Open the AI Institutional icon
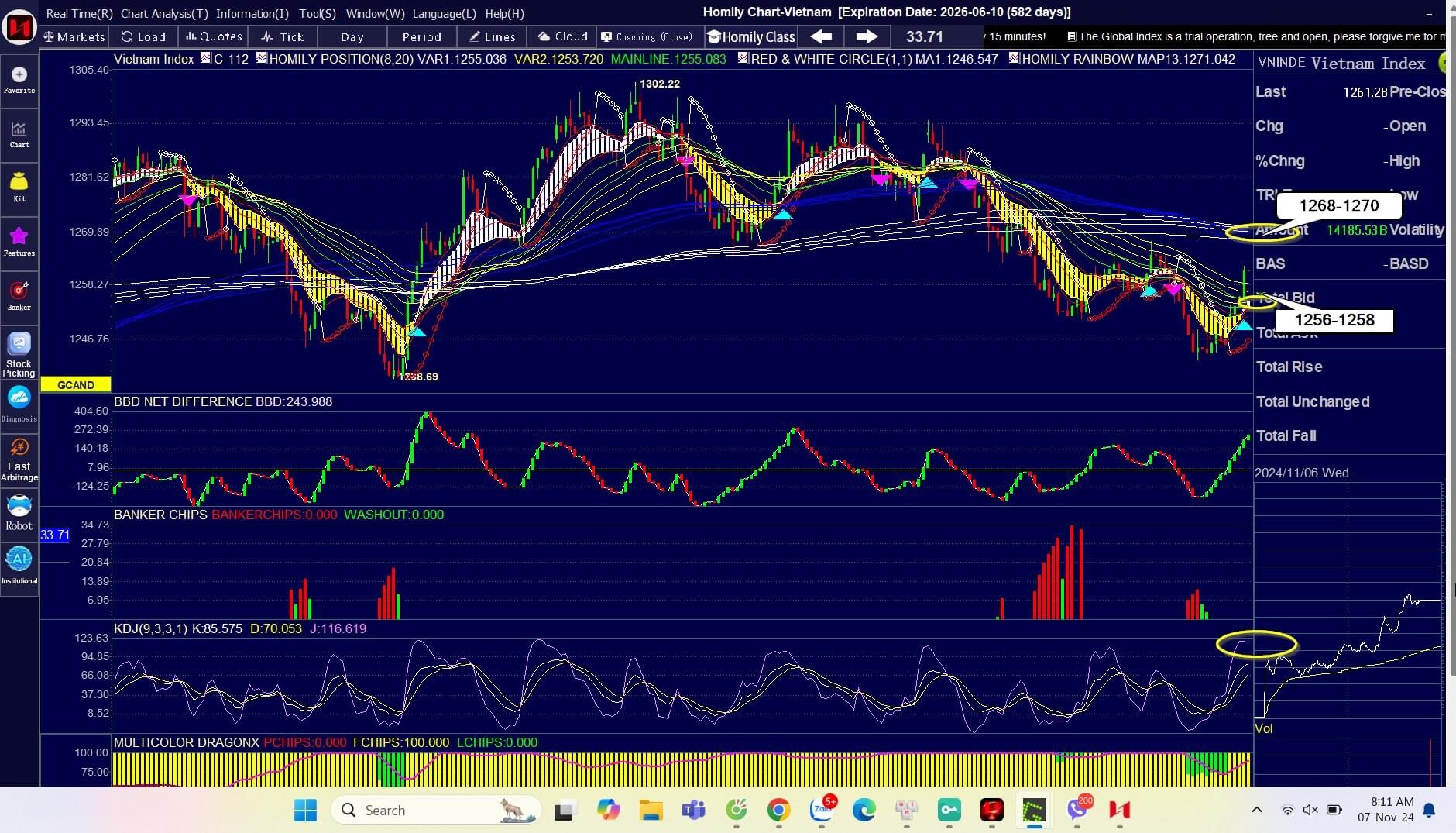 point(19,566)
